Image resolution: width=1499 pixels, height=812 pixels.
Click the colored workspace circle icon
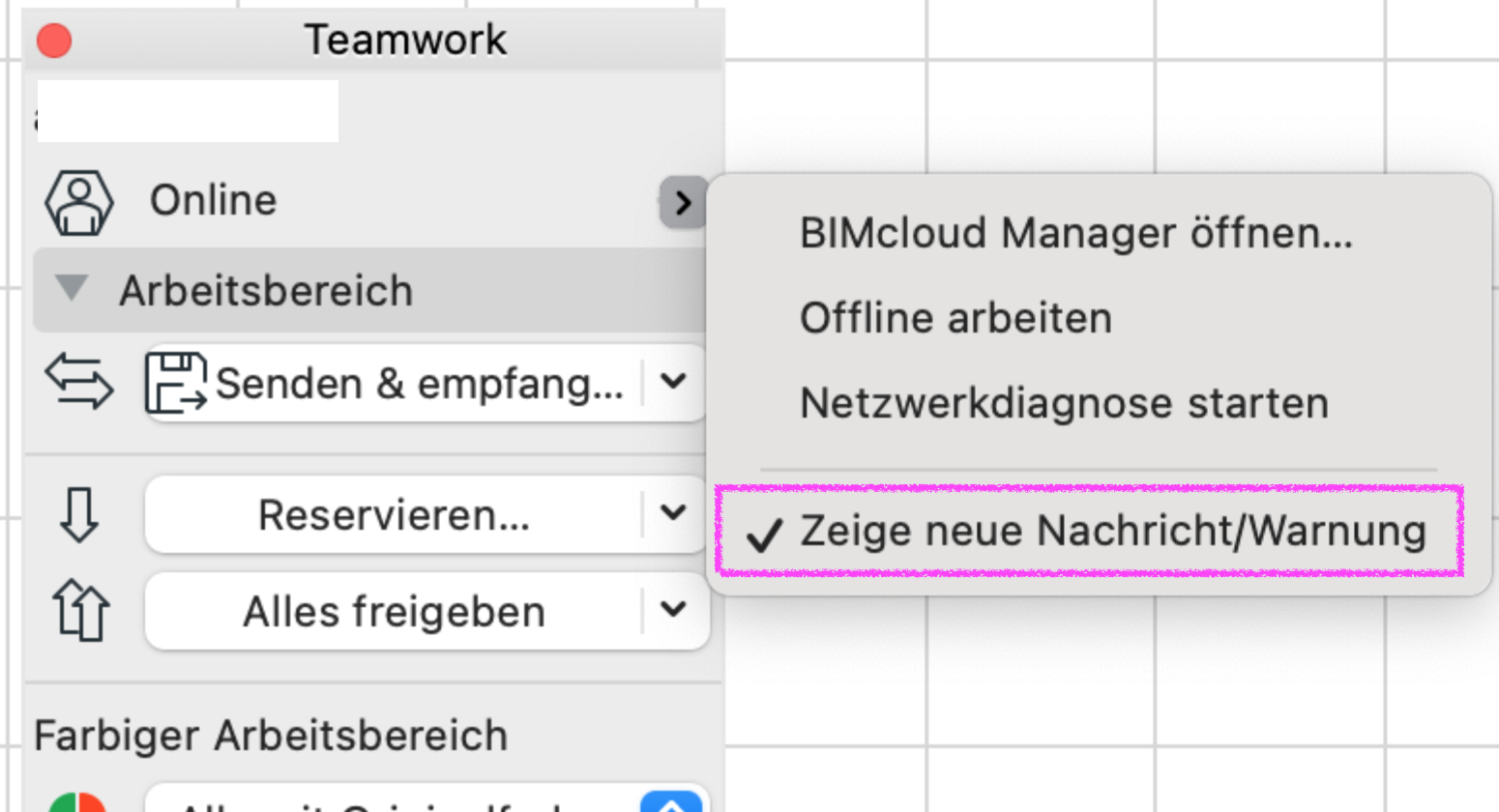pyautogui.click(x=77, y=802)
